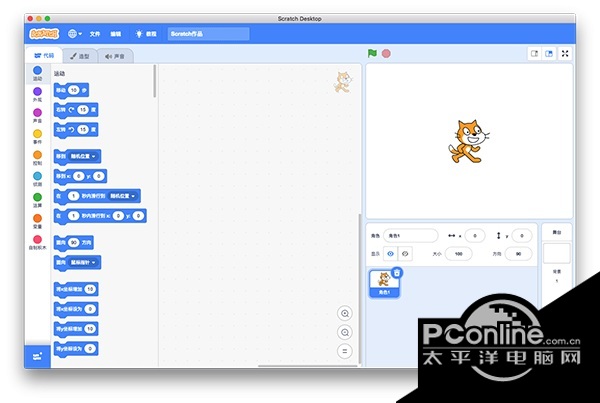Show the sprite with open eye button
The image size is (600, 403).
(x=390, y=254)
